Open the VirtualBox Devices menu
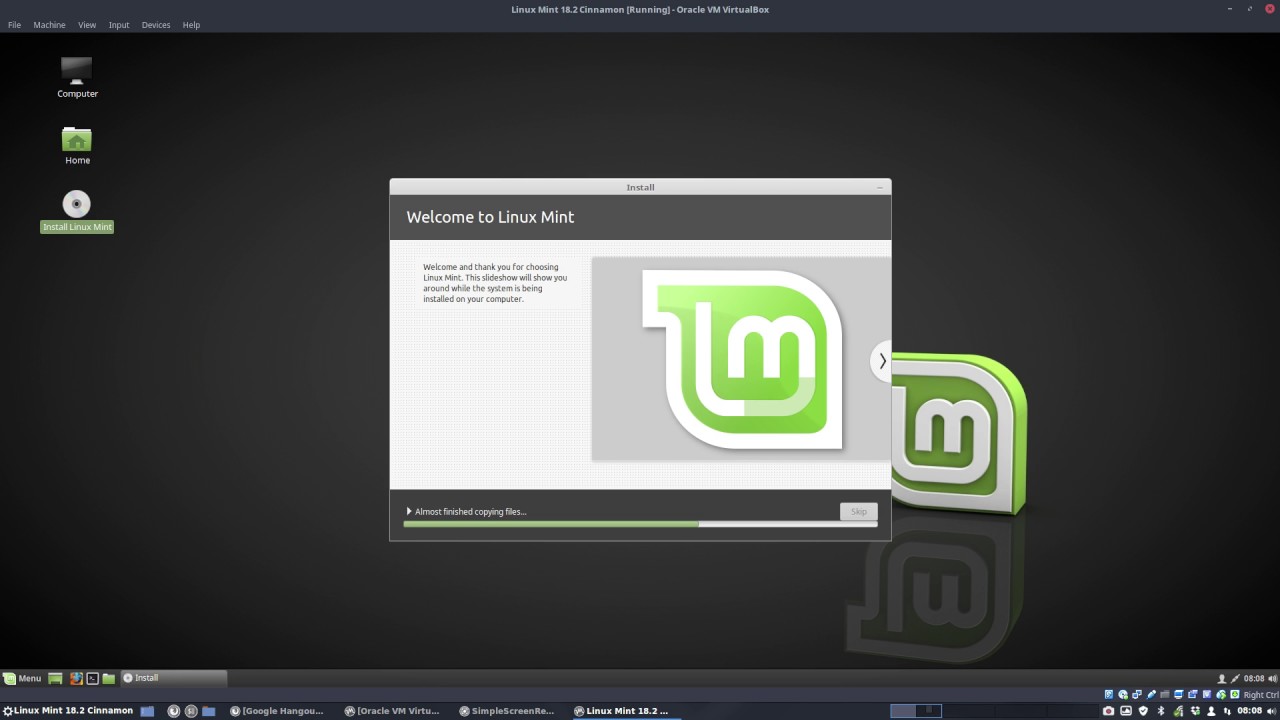The width and height of the screenshot is (1280, 720). coord(156,25)
